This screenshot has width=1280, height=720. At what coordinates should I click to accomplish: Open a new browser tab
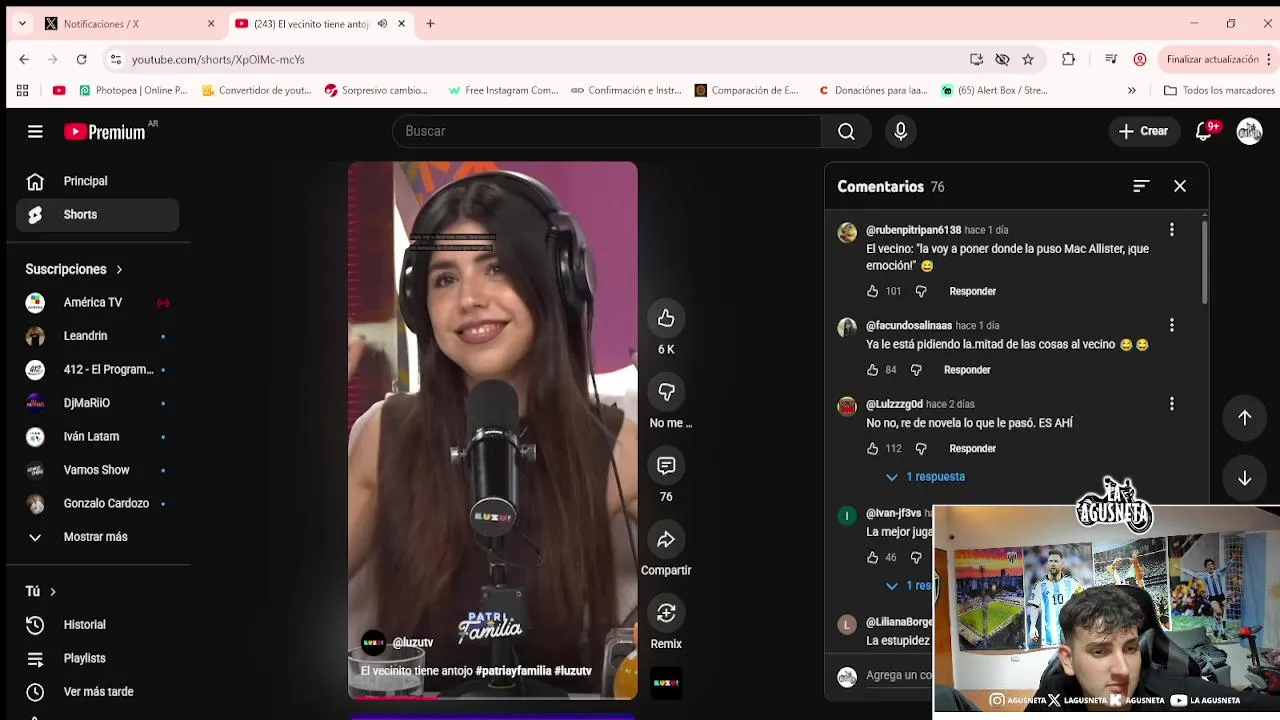pos(430,24)
